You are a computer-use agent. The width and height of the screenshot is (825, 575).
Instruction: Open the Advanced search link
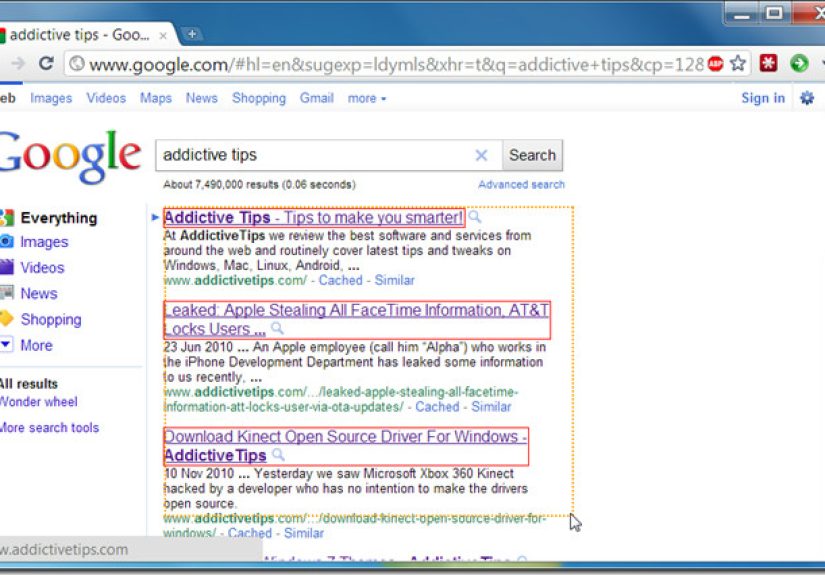tap(521, 185)
